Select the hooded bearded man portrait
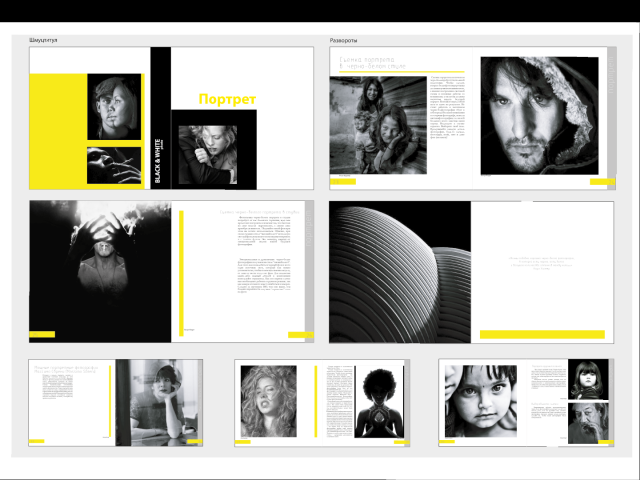The width and height of the screenshot is (640, 480). point(540,116)
